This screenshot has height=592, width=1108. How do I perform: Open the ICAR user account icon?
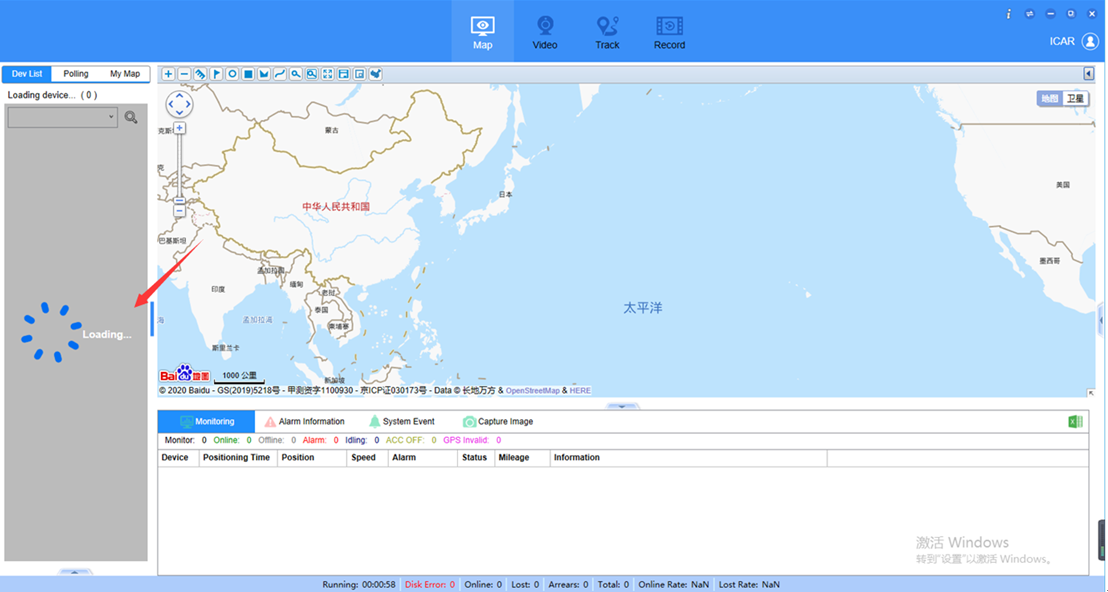[x=1091, y=41]
